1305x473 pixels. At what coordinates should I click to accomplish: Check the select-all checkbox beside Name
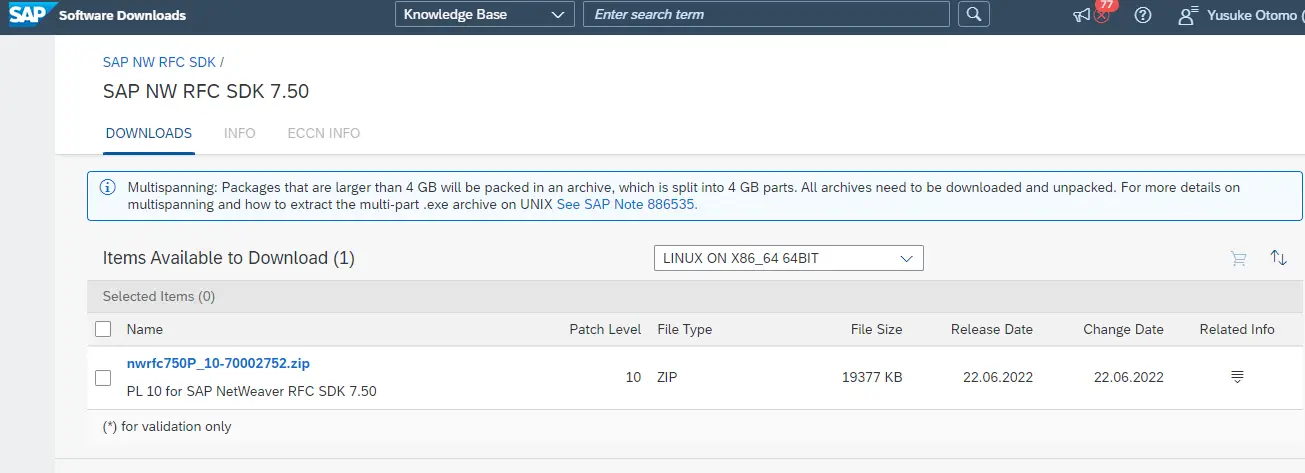[x=103, y=329]
